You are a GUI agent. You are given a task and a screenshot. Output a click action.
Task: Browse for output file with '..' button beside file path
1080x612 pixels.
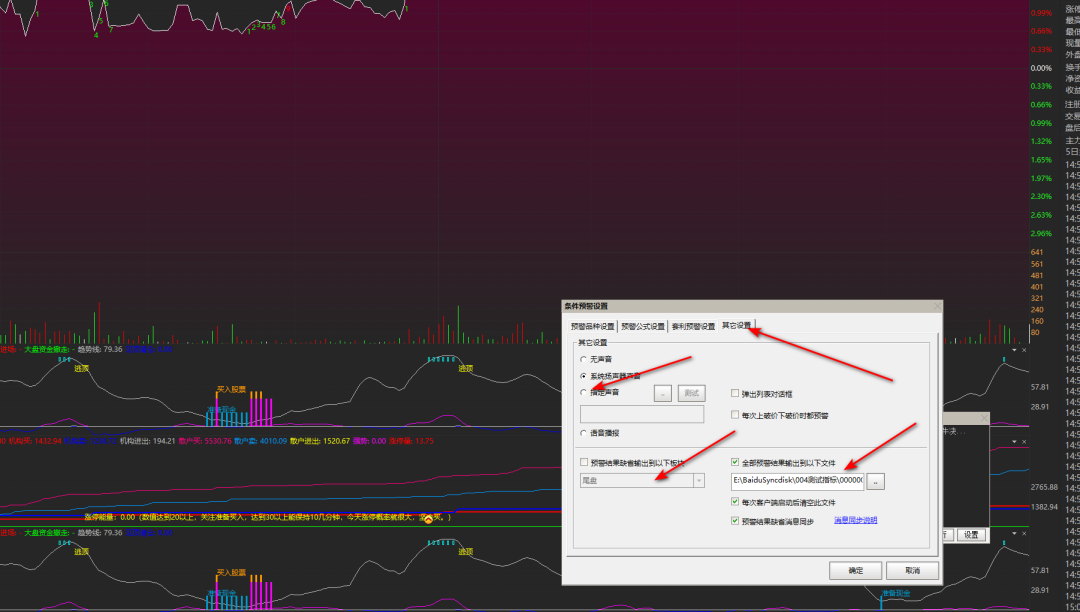pos(875,481)
